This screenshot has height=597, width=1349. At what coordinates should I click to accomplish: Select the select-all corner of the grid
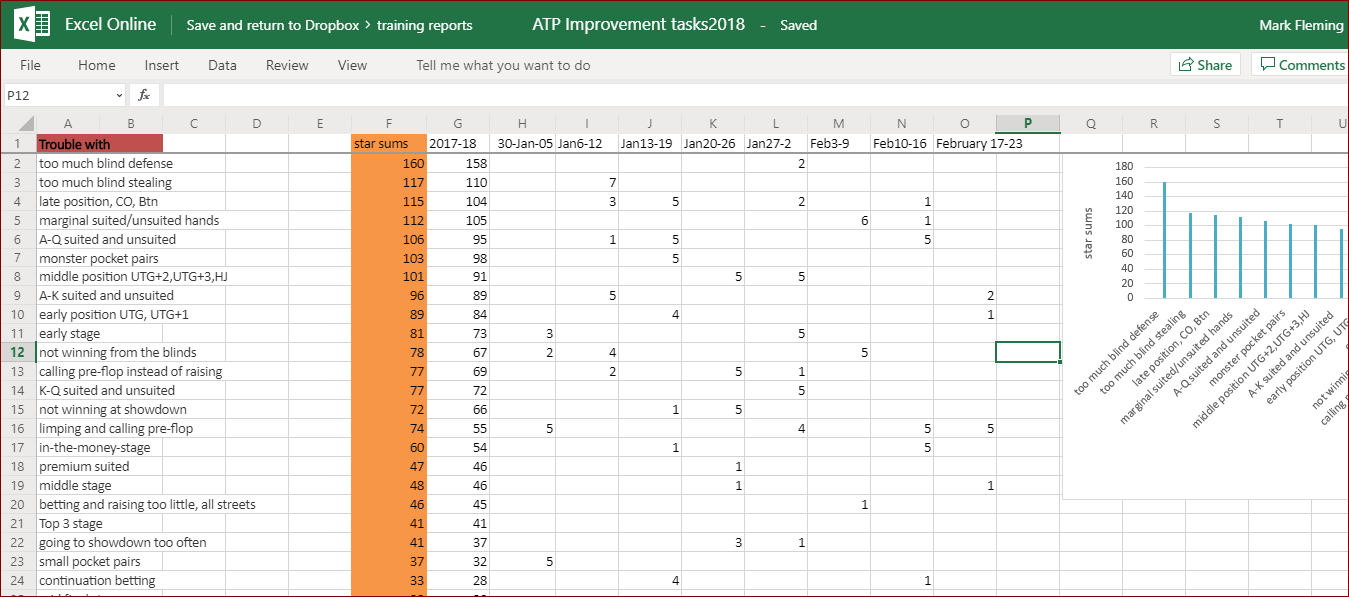pyautogui.click(x=17, y=124)
